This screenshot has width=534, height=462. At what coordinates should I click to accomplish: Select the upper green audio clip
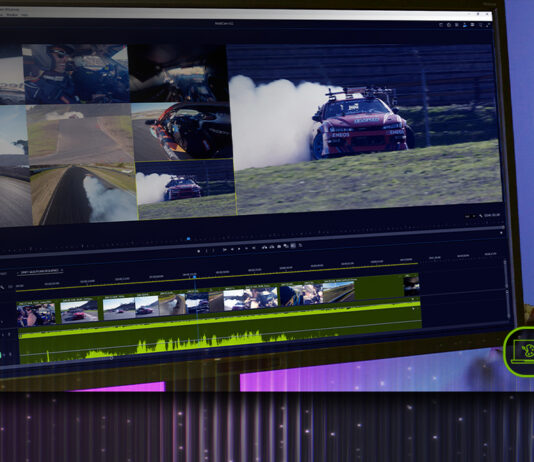pos(220,319)
